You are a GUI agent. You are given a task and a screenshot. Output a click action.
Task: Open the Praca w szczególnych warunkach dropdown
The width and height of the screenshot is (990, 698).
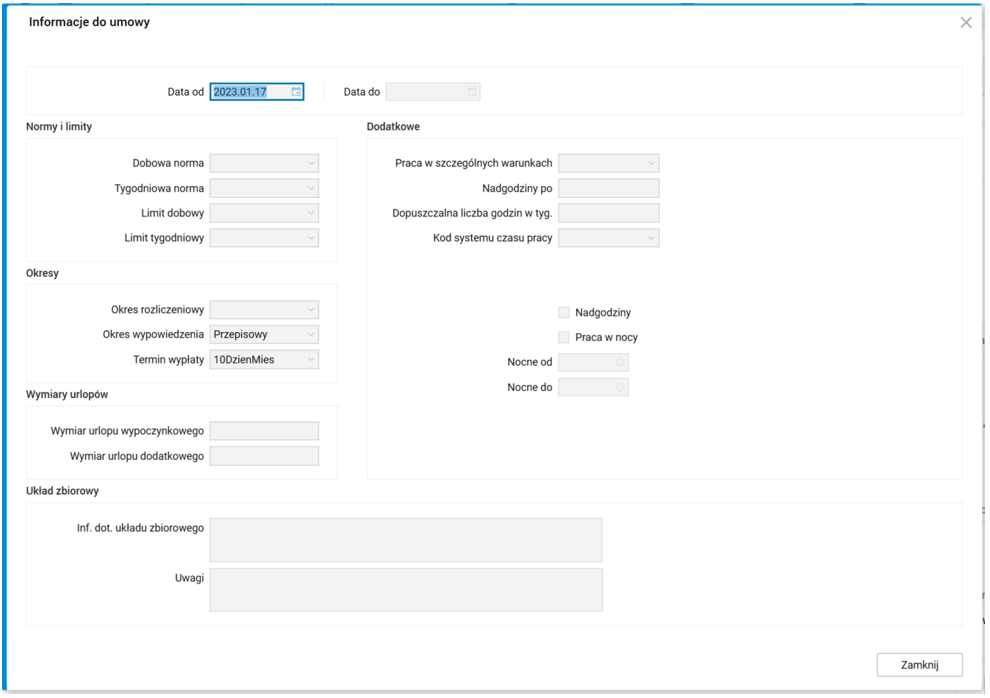coord(651,163)
